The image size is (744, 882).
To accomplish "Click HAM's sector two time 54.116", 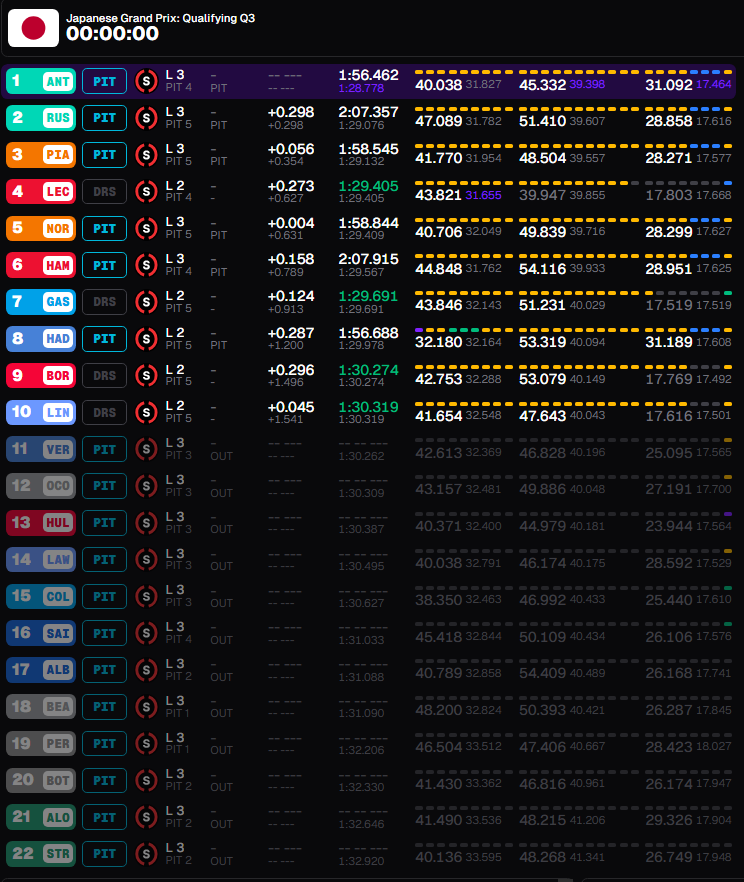I will click(543, 269).
